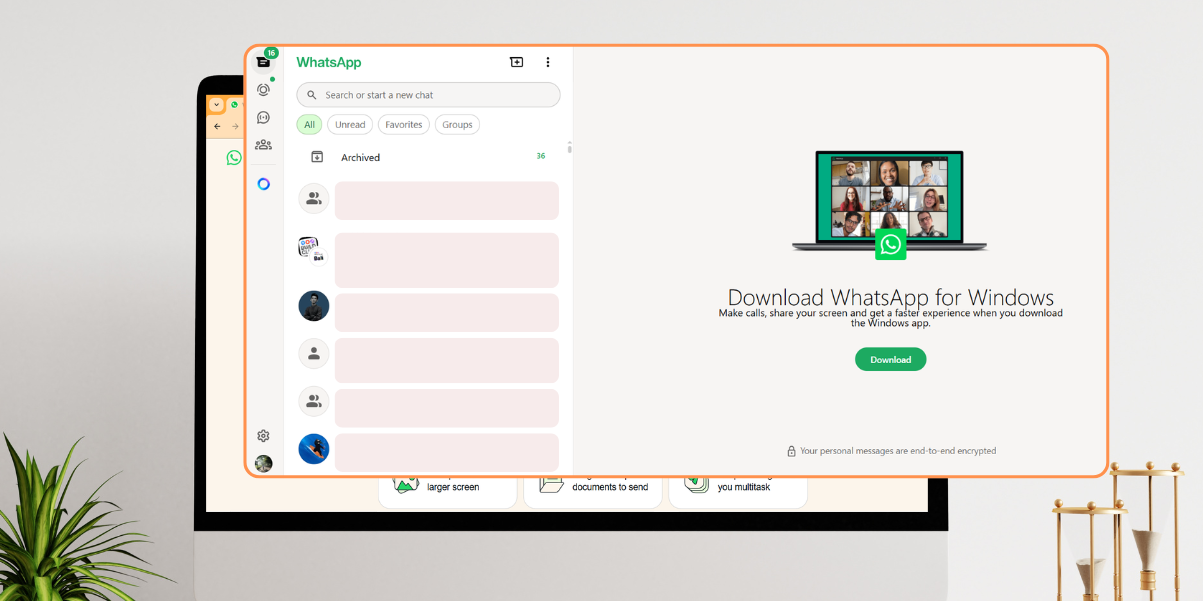This screenshot has height=601, width=1203.
Task: Click the chat list scrollbar
Action: (x=569, y=146)
